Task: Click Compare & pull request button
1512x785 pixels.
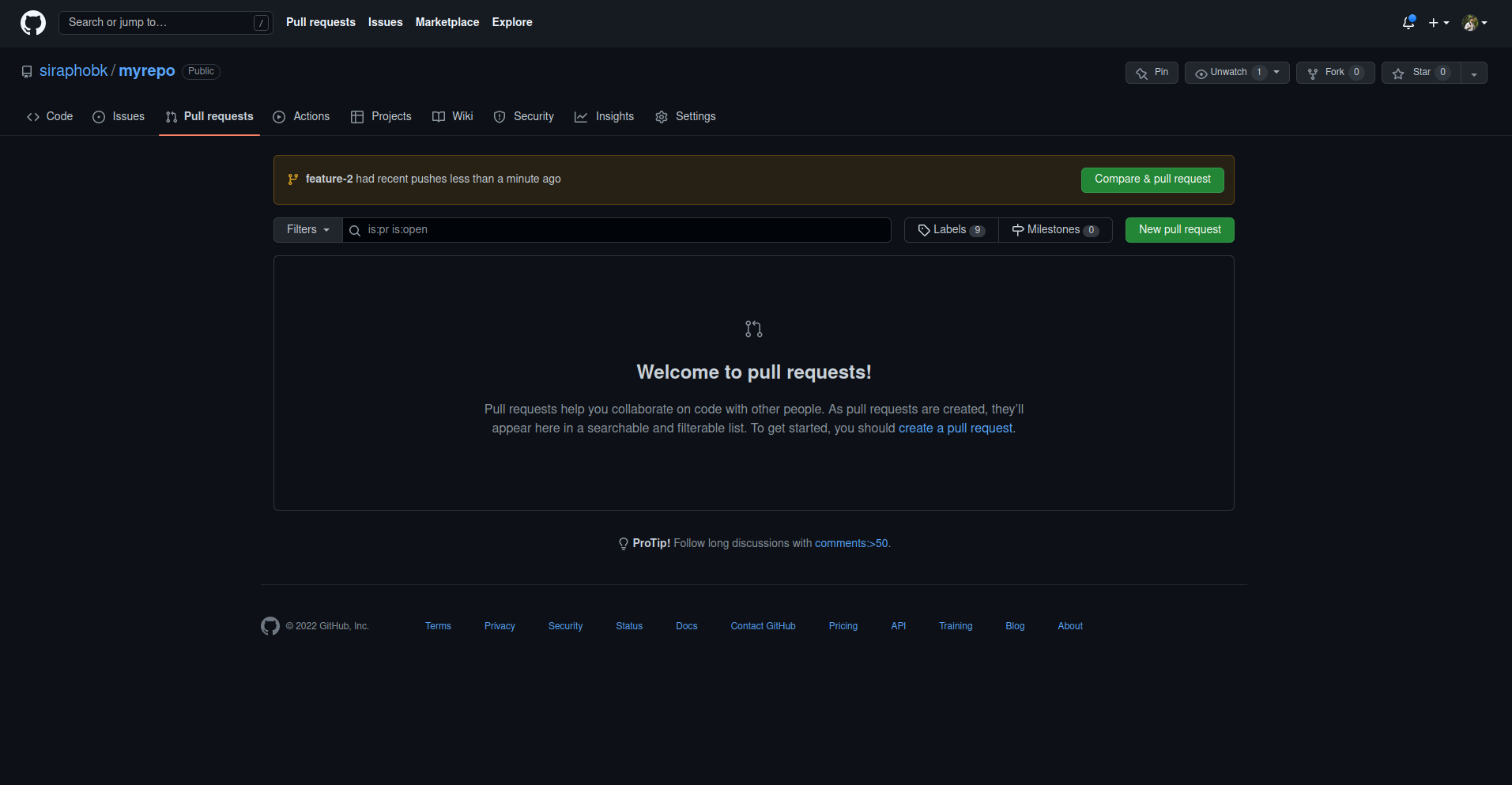Action: coord(1152,179)
